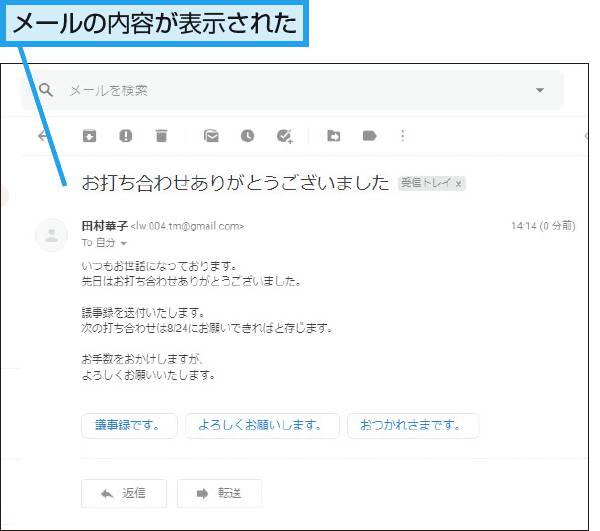Mark the email as unread
Screen dimensions: 600x531
(x=211, y=136)
